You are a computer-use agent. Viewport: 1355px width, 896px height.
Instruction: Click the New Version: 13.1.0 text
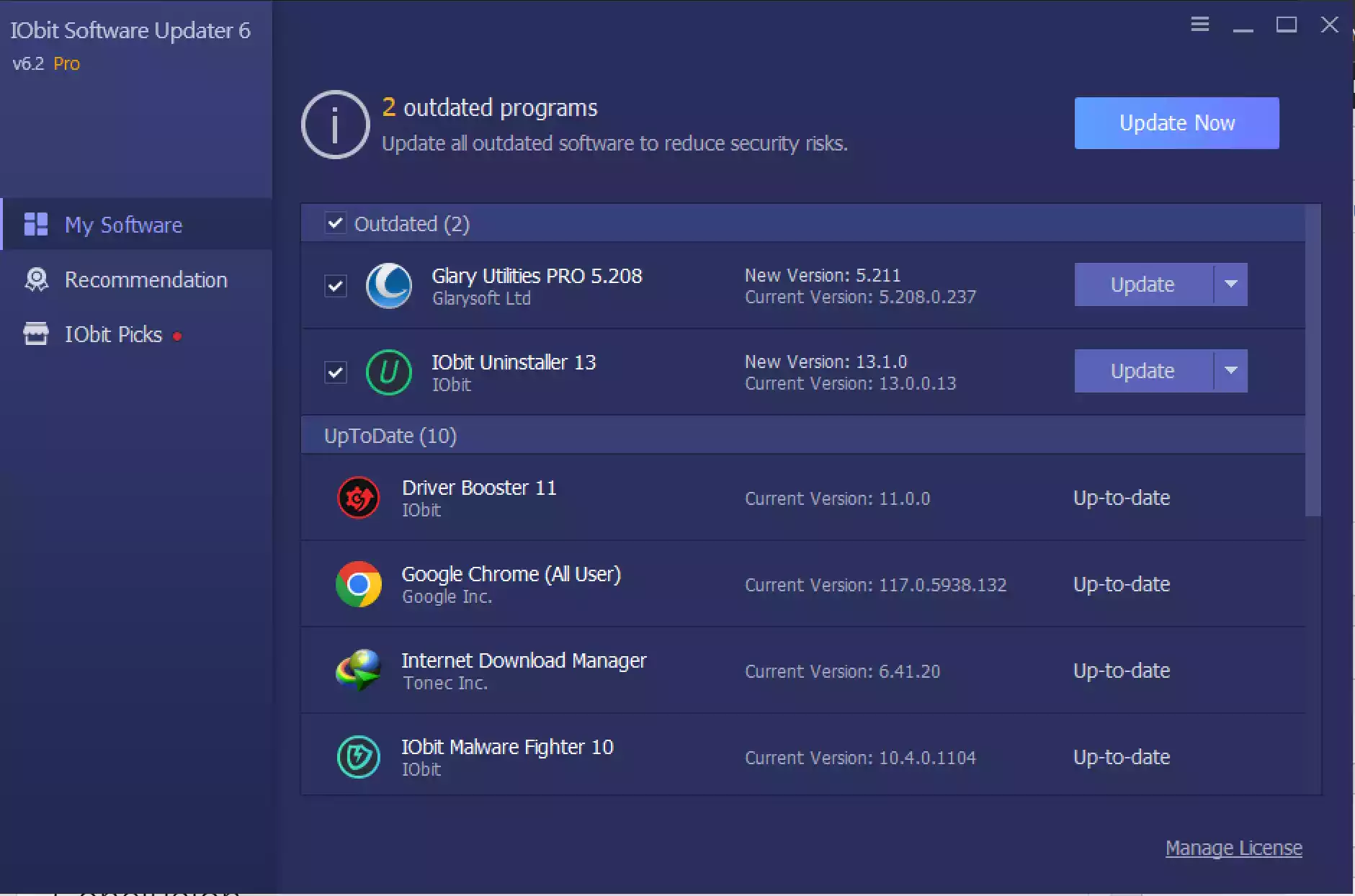[826, 362]
